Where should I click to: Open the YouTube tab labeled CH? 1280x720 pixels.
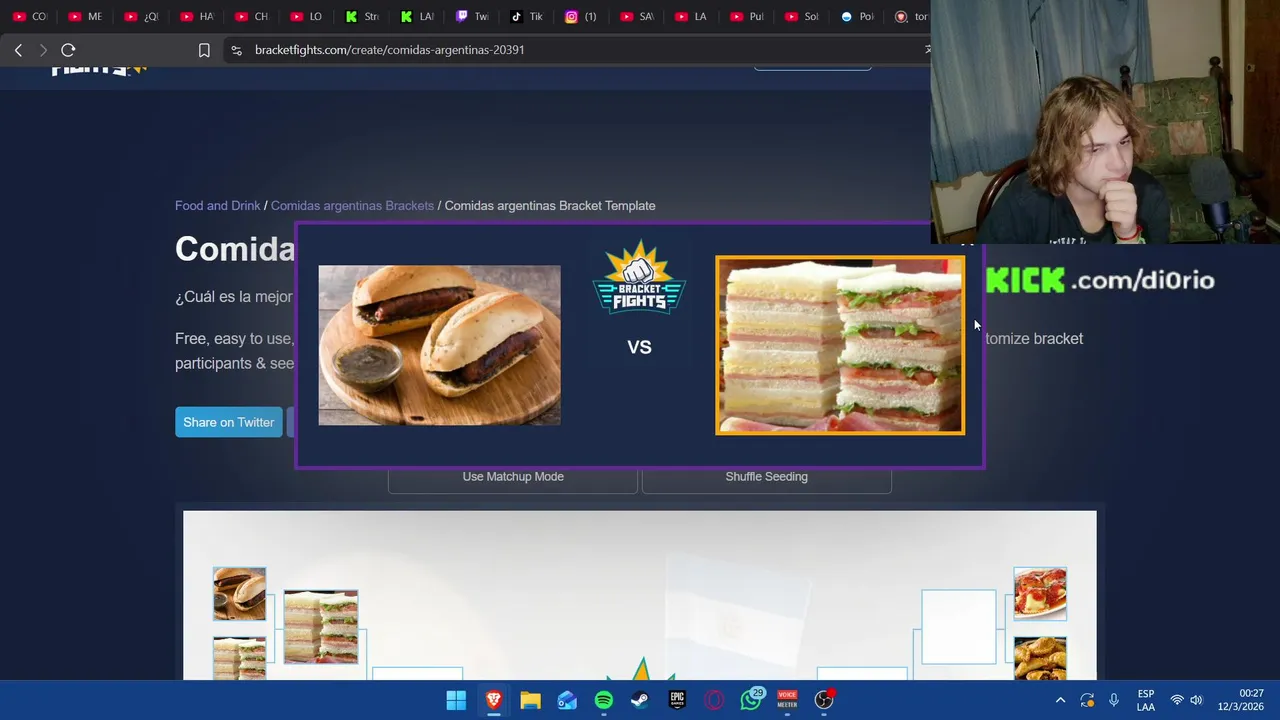coord(252,16)
